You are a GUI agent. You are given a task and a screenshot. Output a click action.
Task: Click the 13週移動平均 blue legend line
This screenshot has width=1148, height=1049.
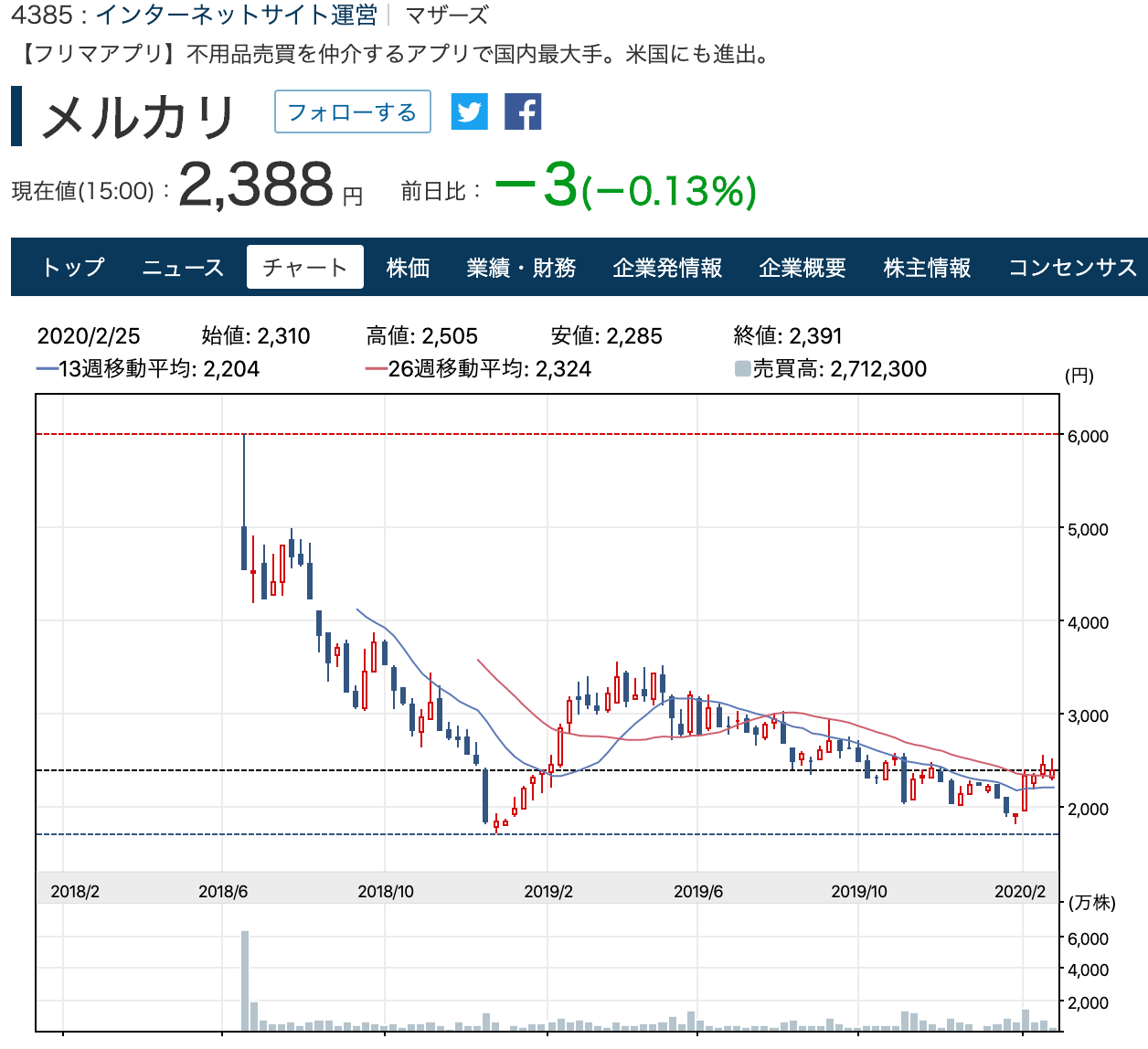(x=47, y=369)
